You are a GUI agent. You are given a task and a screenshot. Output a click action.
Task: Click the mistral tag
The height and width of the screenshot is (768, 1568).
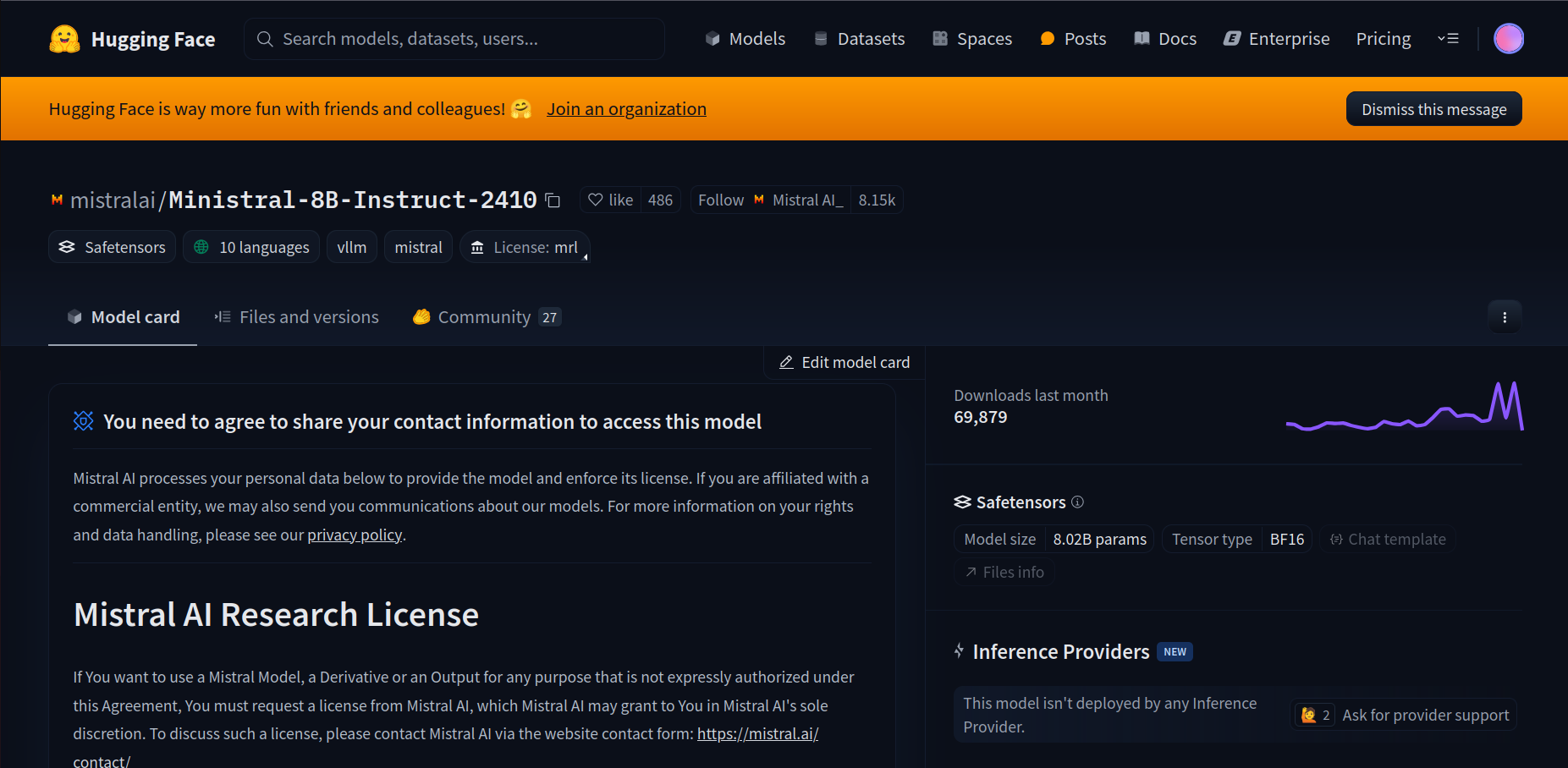click(x=418, y=247)
